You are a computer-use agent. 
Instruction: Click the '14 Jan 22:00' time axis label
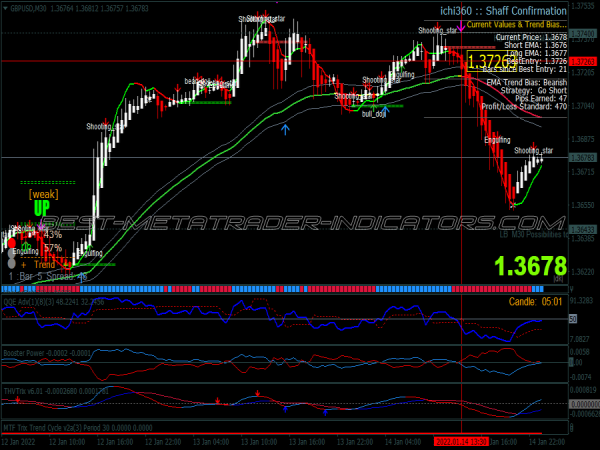tap(547, 442)
